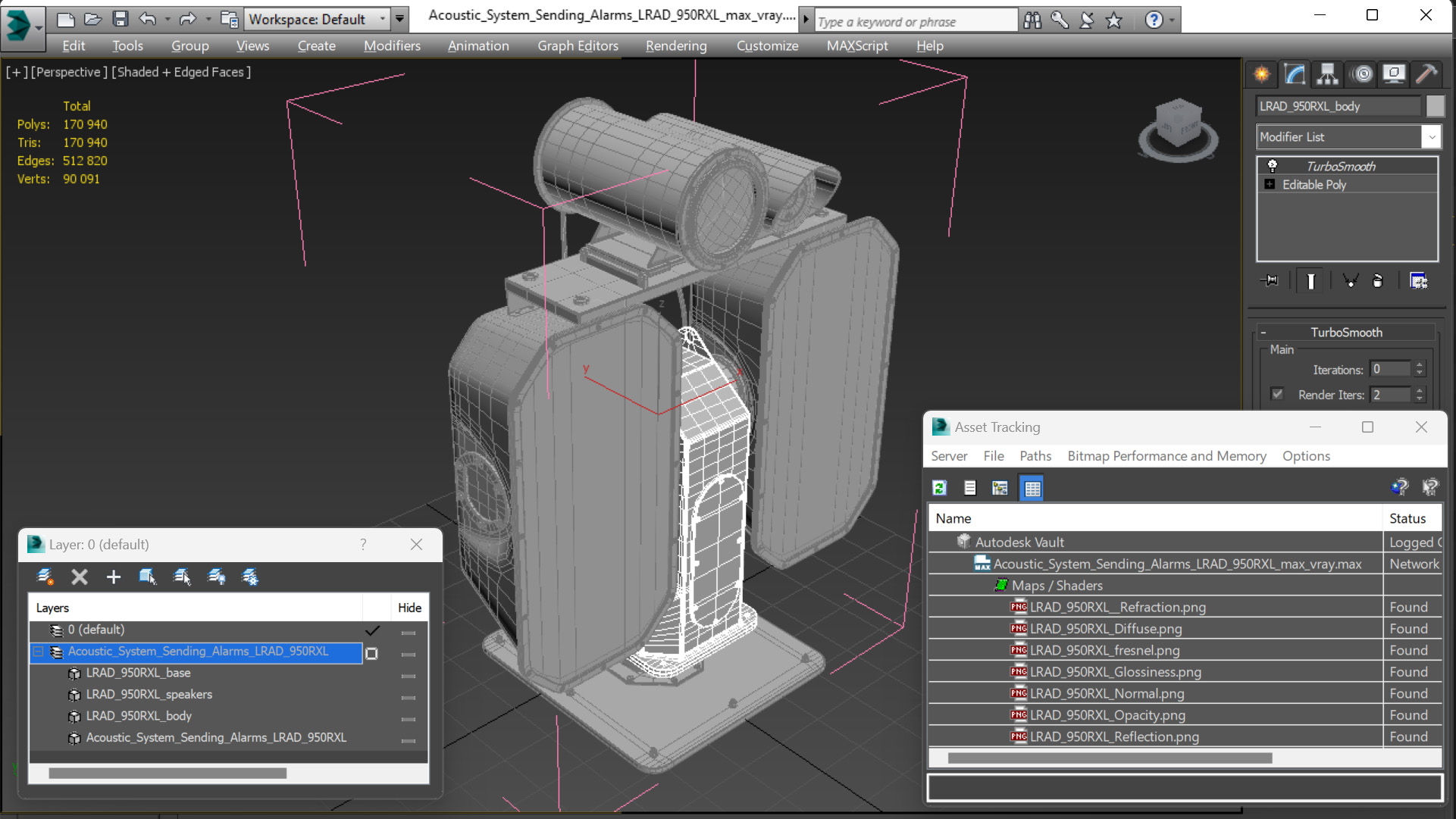The height and width of the screenshot is (819, 1456).
Task: Toggle TurboSmooth modifier lightbulb visibility
Action: pyautogui.click(x=1273, y=166)
